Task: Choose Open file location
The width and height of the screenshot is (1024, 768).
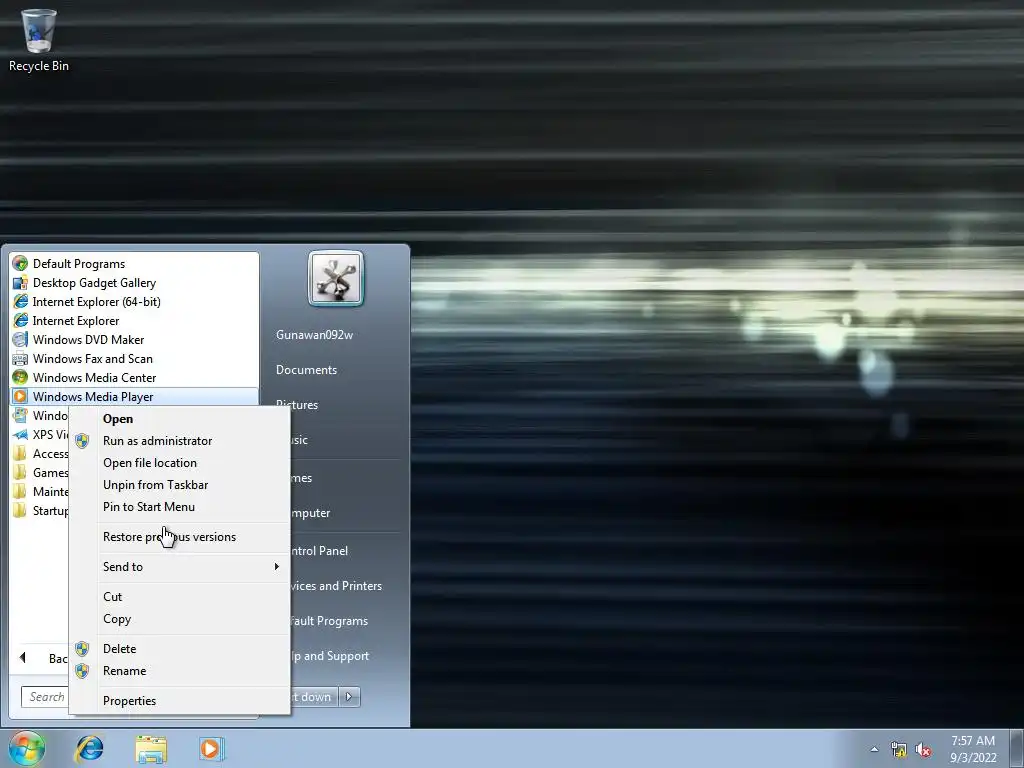Action: (180, 463)
